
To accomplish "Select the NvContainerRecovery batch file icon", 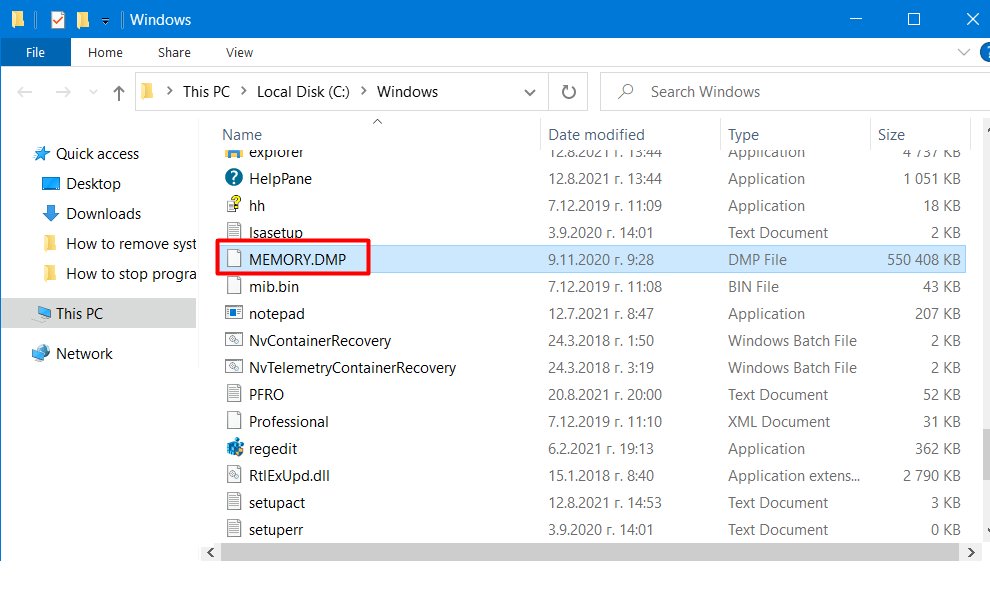I will pos(234,340).
